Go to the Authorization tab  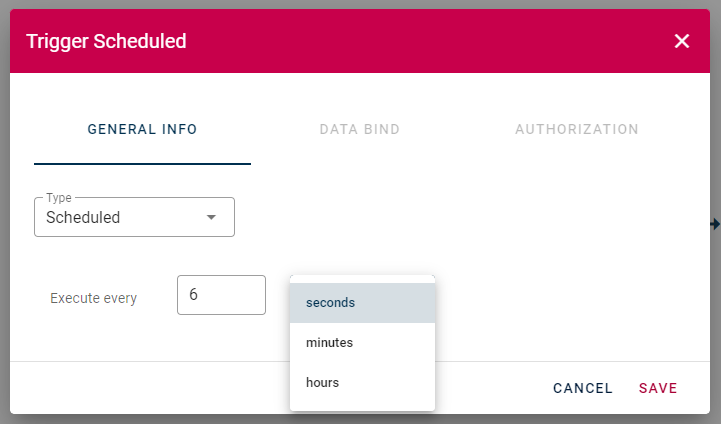[x=577, y=129]
